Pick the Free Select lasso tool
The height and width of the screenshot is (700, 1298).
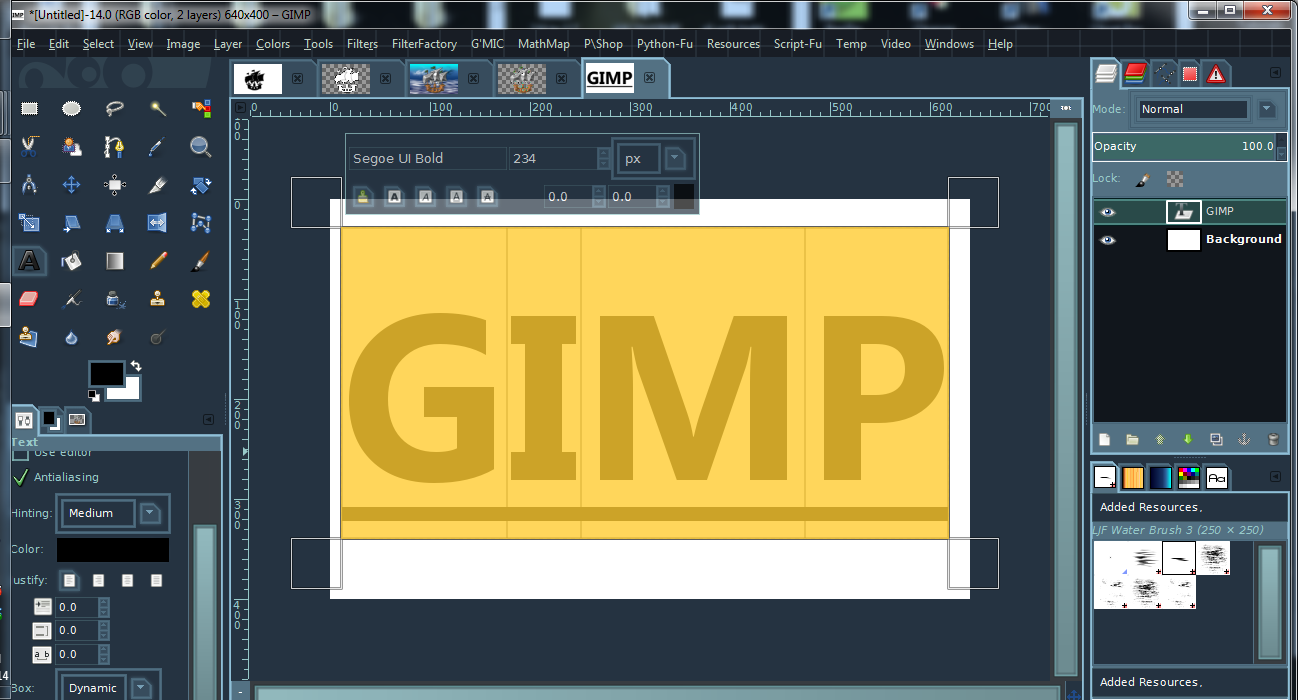(x=115, y=109)
